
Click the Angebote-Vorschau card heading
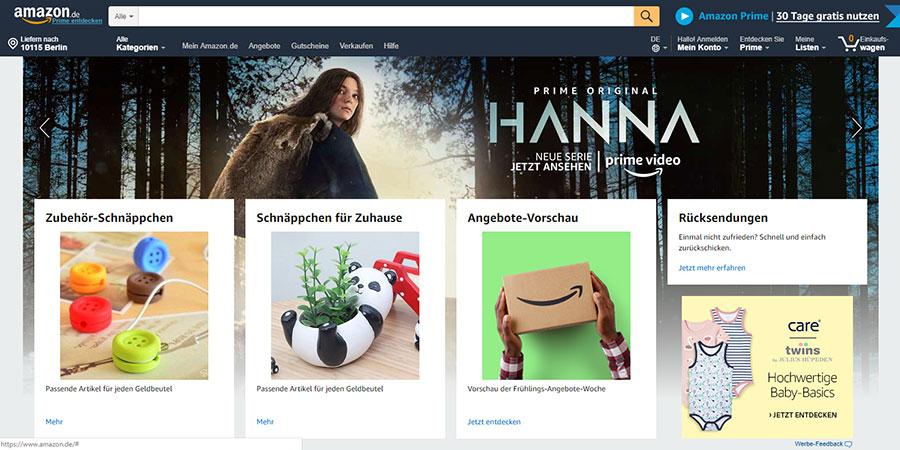click(523, 218)
